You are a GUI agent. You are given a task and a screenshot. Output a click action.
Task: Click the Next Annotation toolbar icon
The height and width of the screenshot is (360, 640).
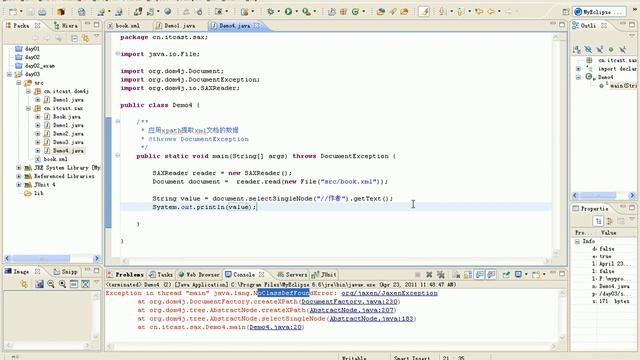point(442,12)
